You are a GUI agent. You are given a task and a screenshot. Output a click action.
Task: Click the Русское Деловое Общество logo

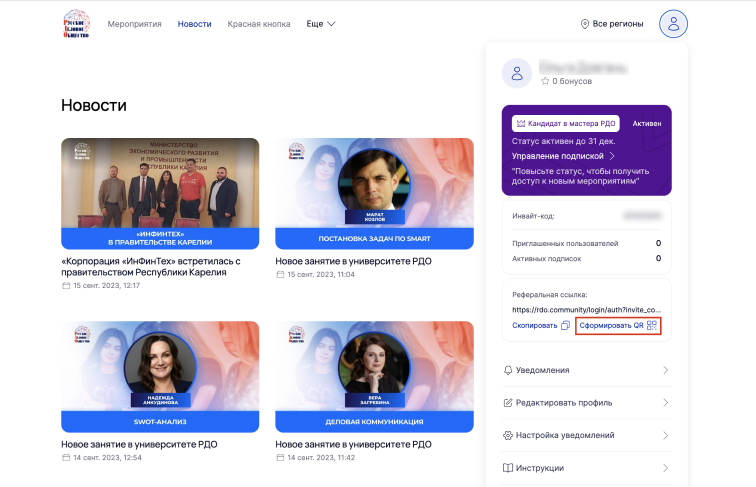[77, 24]
